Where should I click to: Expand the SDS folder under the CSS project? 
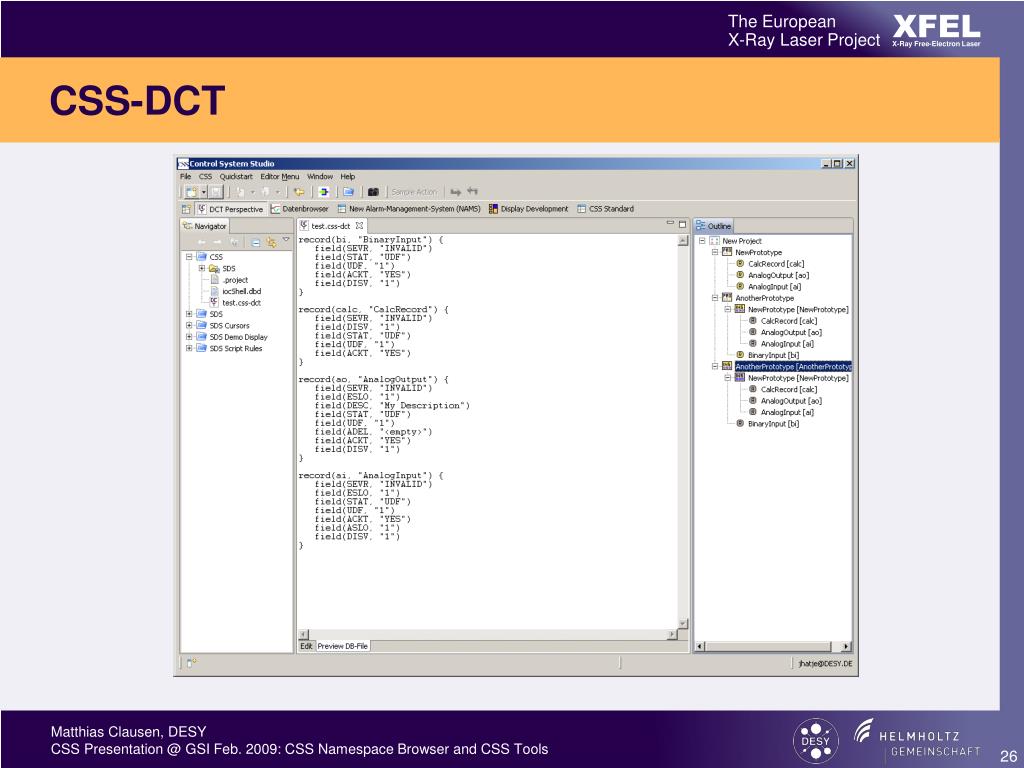[x=202, y=268]
